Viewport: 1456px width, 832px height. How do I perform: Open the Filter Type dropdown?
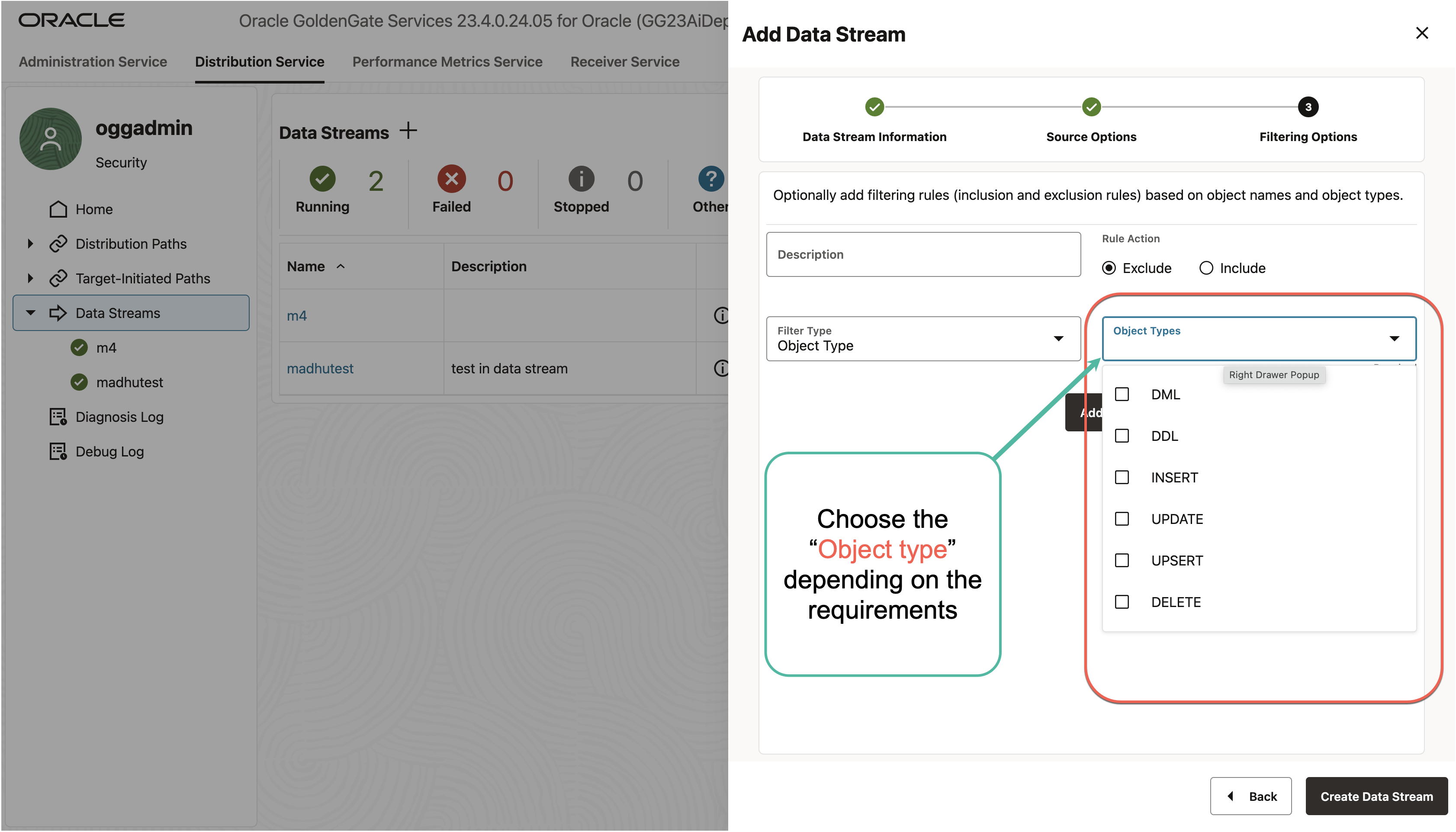point(1058,338)
